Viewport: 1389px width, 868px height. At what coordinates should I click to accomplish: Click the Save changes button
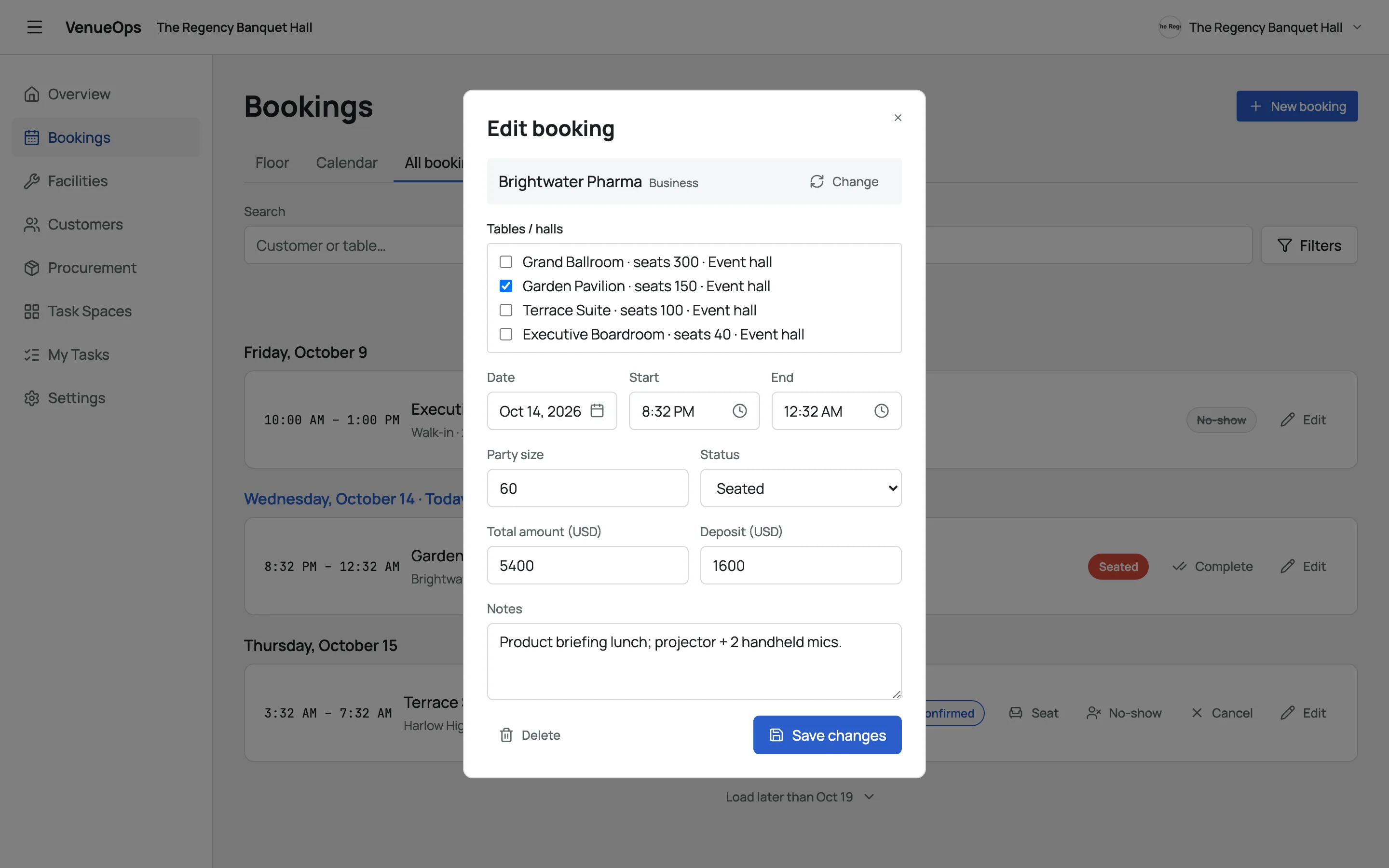(x=827, y=735)
